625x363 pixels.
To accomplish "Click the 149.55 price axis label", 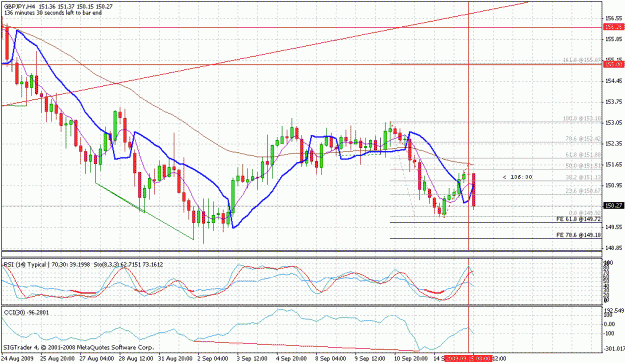I will (x=613, y=227).
